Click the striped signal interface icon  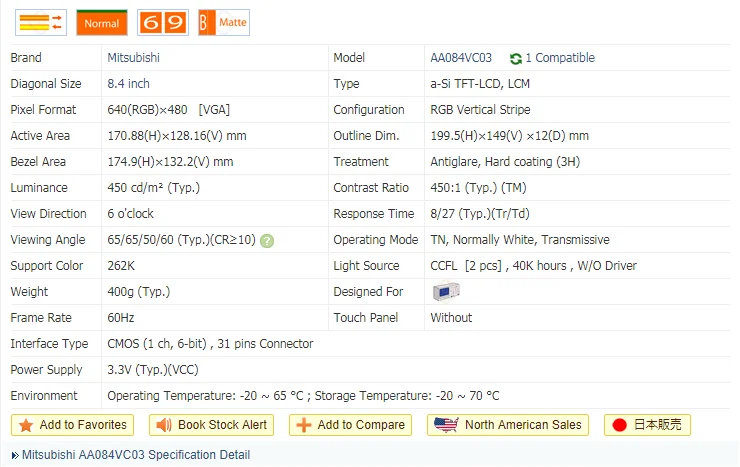41,23
